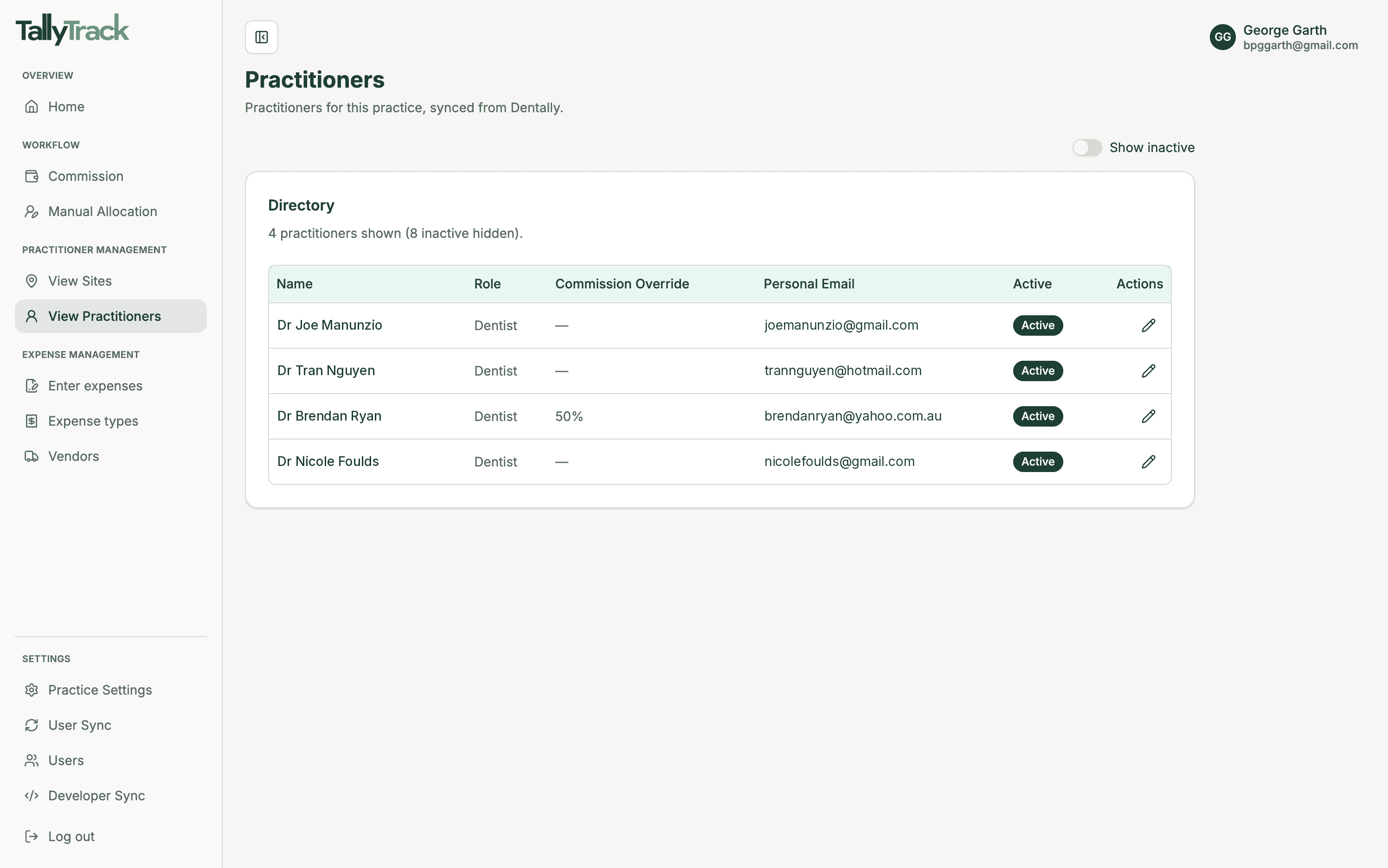Click the Active badge for Tran Nguyen
Screen dimensions: 1388x868
pyautogui.click(x=1038, y=371)
